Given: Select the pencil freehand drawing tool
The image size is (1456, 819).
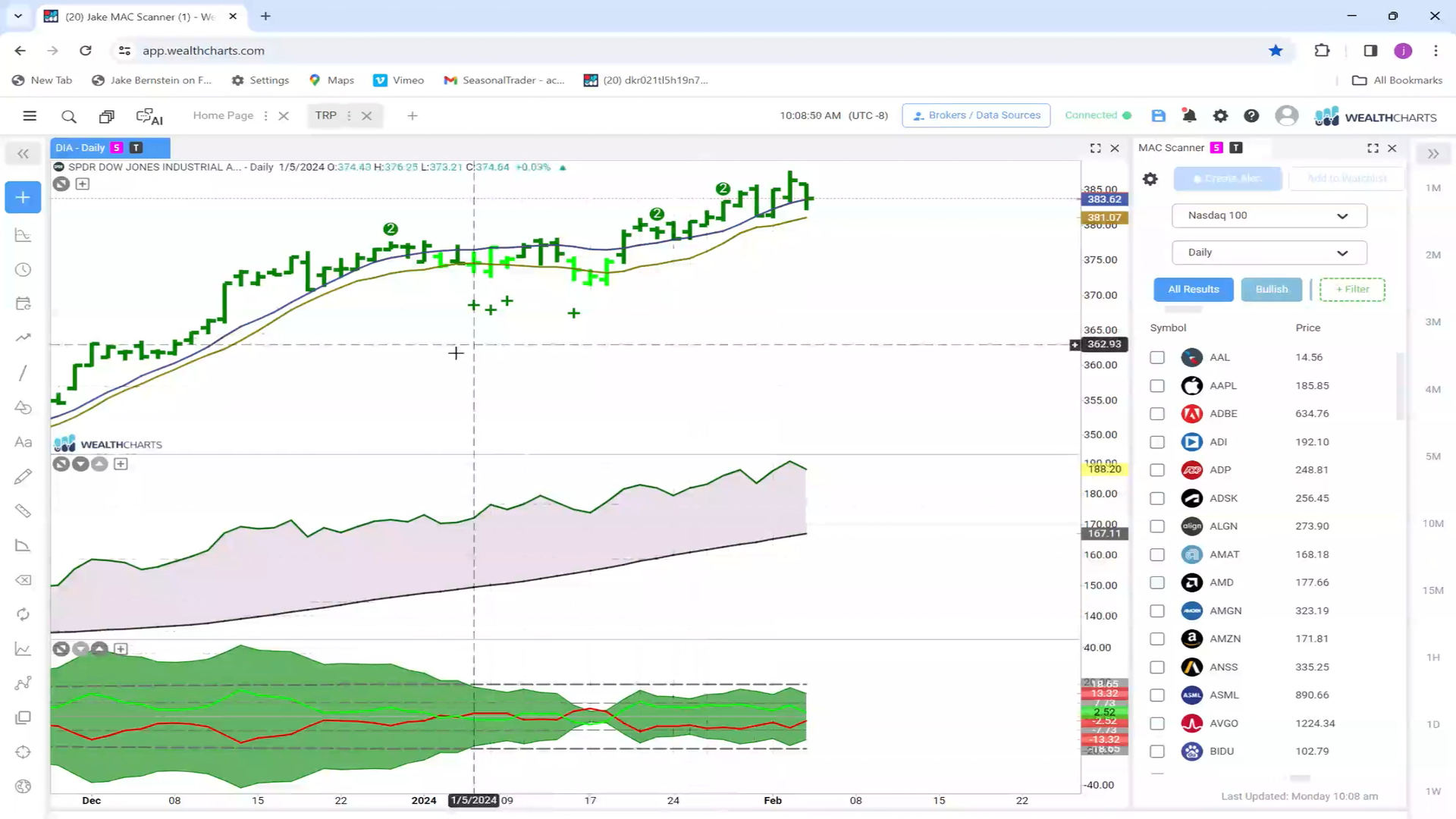Looking at the screenshot, I should point(23,476).
